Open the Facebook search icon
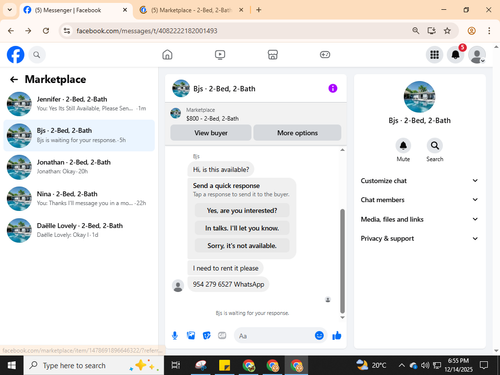The width and height of the screenshot is (500, 375). click(37, 55)
